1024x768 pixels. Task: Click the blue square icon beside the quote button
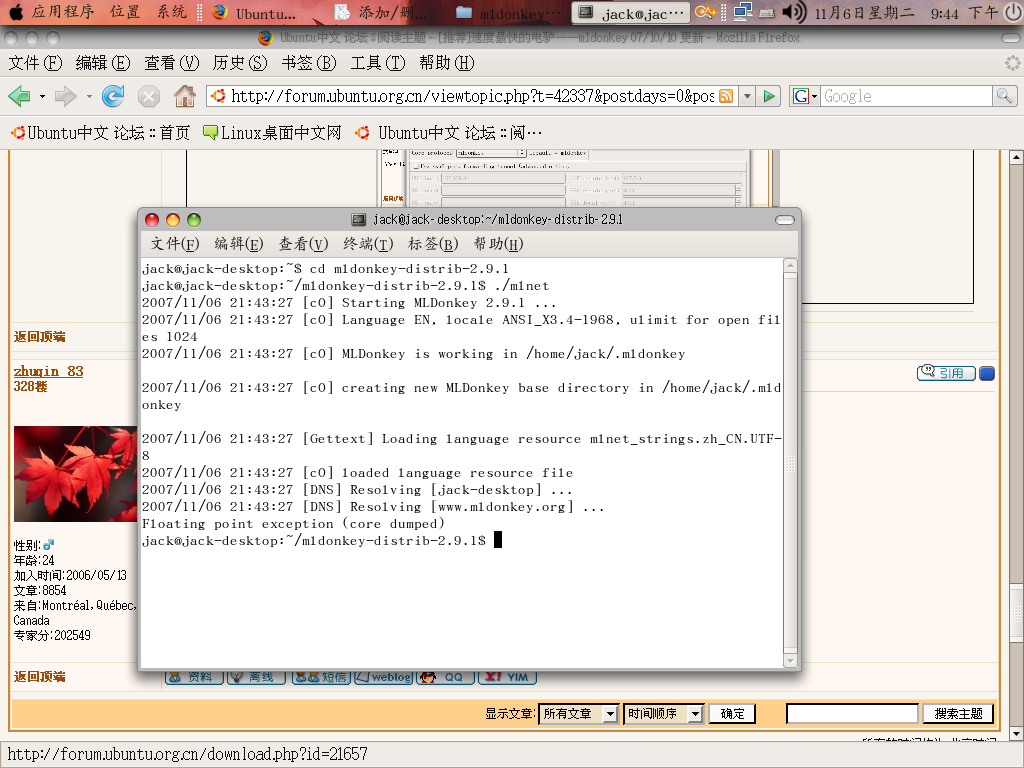[987, 374]
